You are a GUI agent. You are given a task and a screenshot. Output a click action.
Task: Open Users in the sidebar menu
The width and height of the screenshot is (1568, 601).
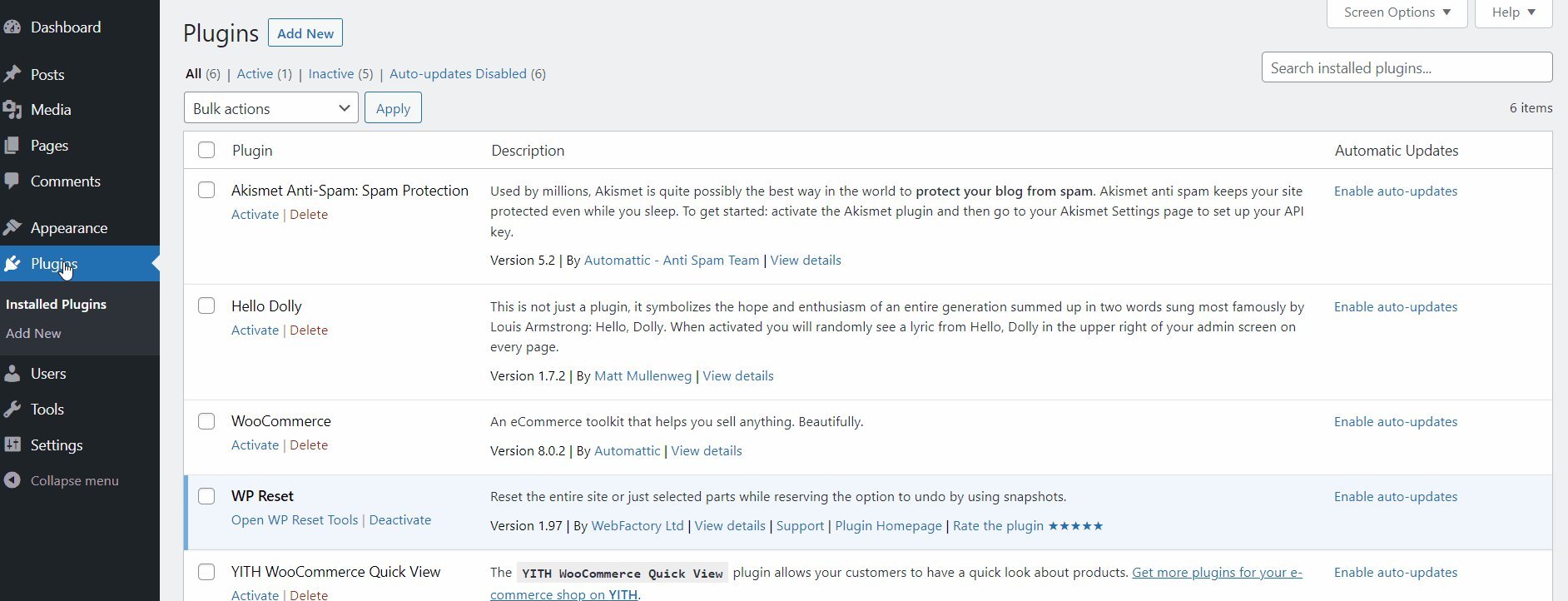(x=48, y=374)
